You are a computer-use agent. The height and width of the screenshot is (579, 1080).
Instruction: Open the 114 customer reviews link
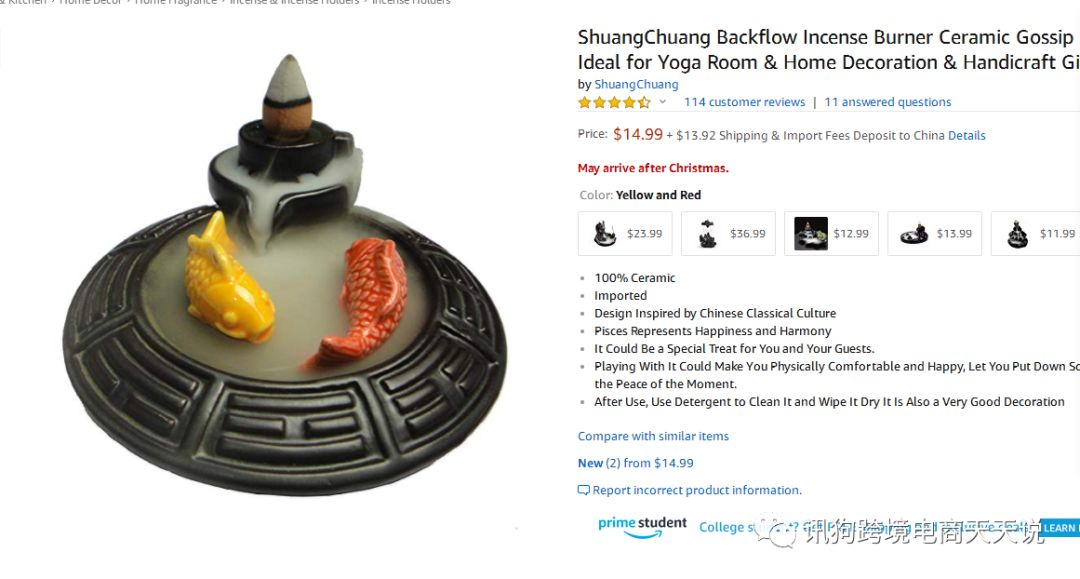click(x=744, y=102)
